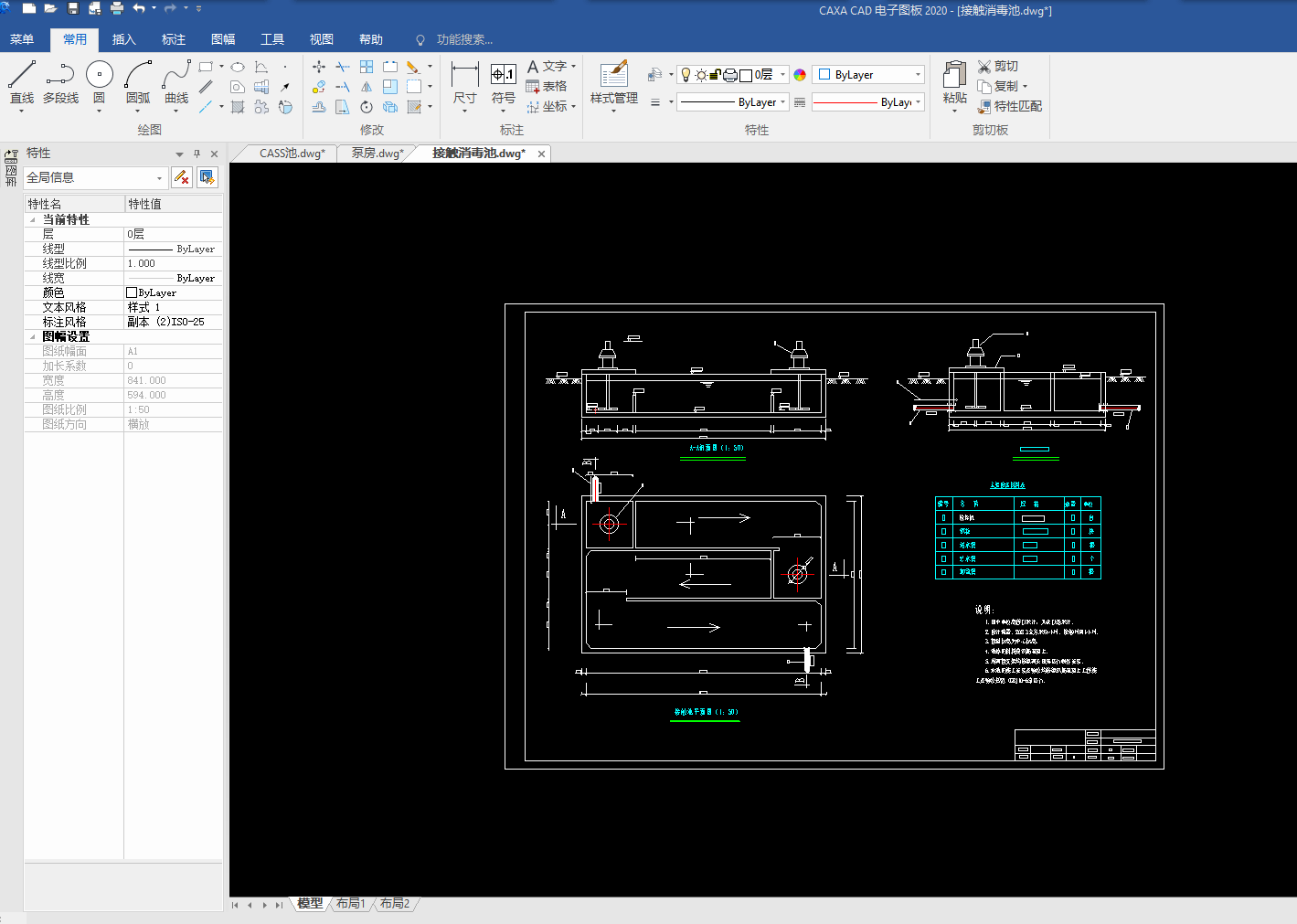Collapse the 当前特性 section
Viewport: 1297px width, 924px height.
point(33,220)
